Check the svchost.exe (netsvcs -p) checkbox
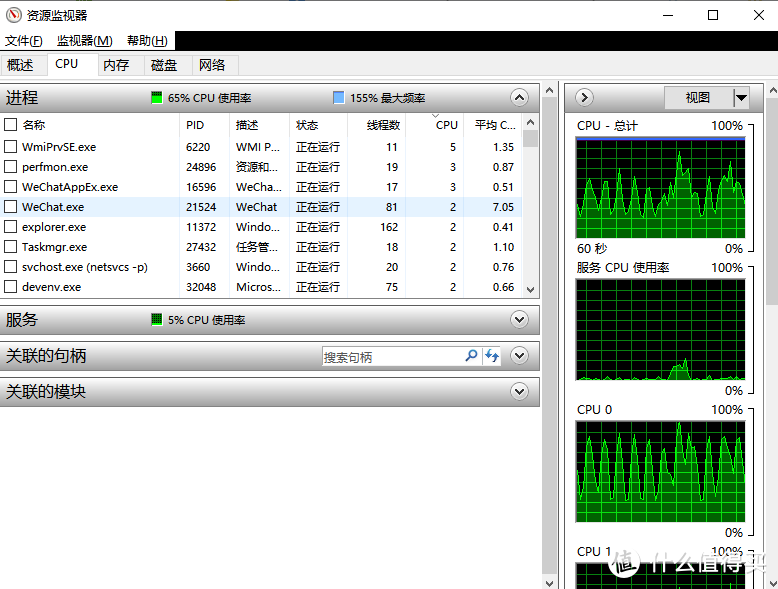This screenshot has height=589, width=778. click(10, 266)
